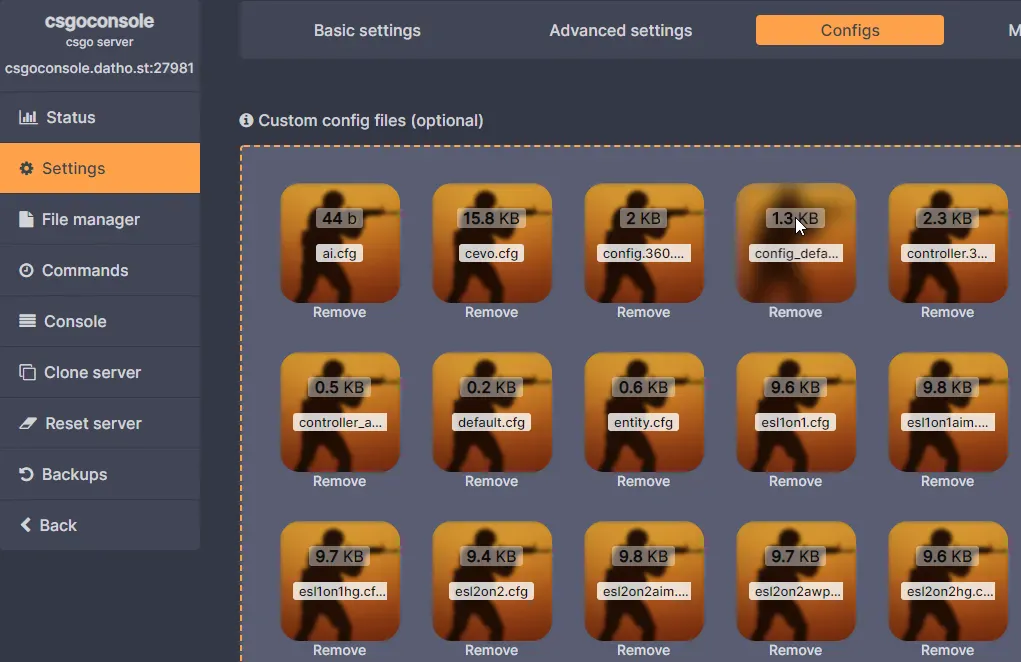The image size is (1021, 662).
Task: Select the Reset server eraser icon
Action: pyautogui.click(x=26, y=423)
